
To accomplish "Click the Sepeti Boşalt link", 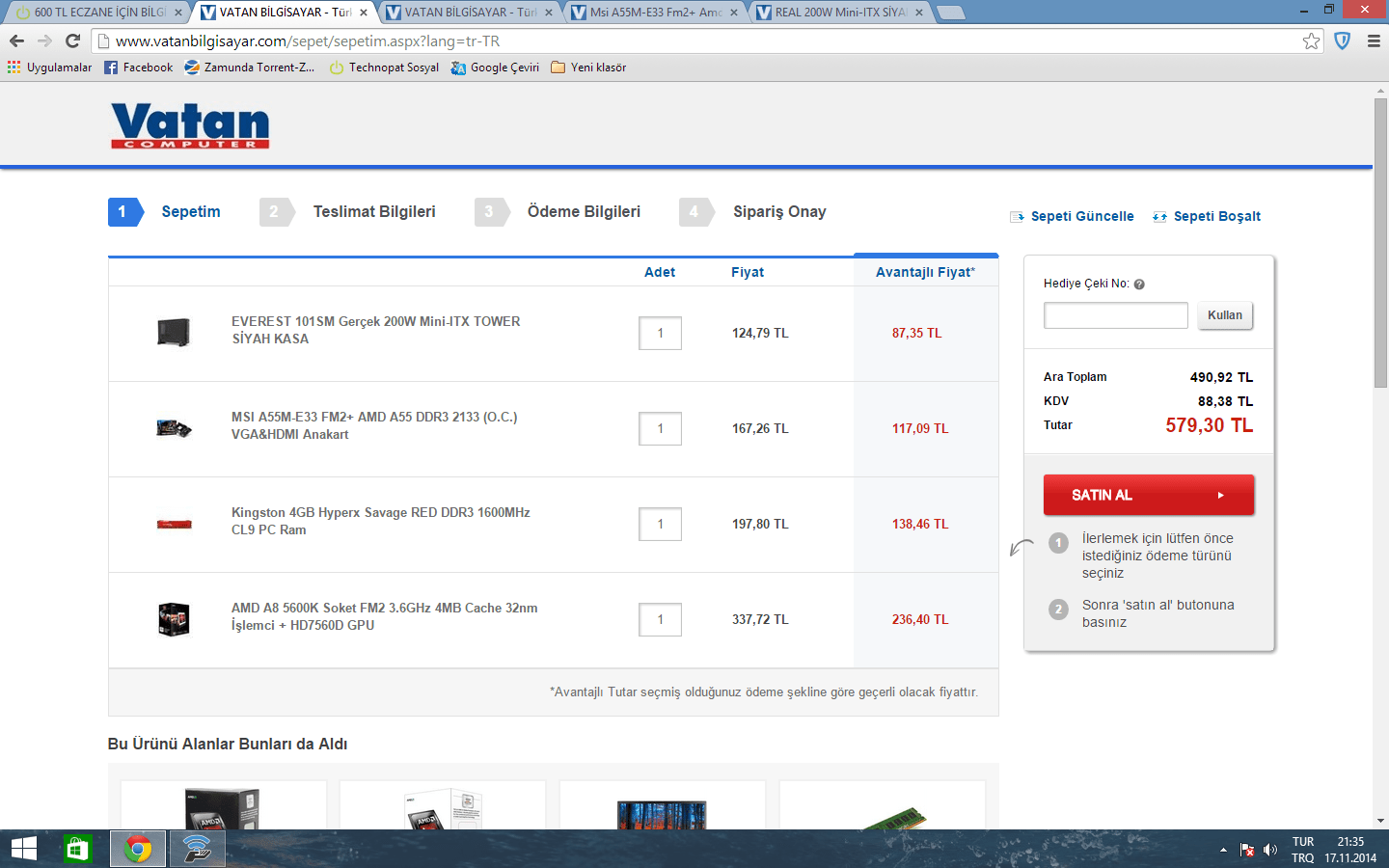I will point(1207,216).
